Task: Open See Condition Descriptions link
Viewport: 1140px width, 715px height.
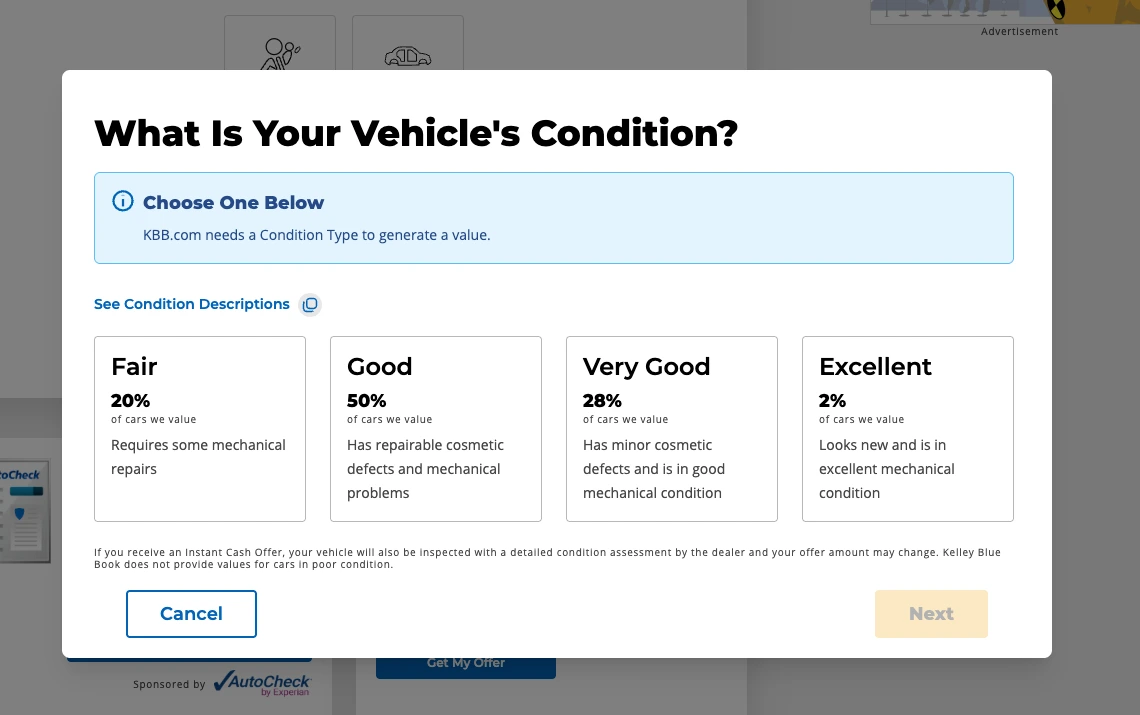Action: coord(192,304)
